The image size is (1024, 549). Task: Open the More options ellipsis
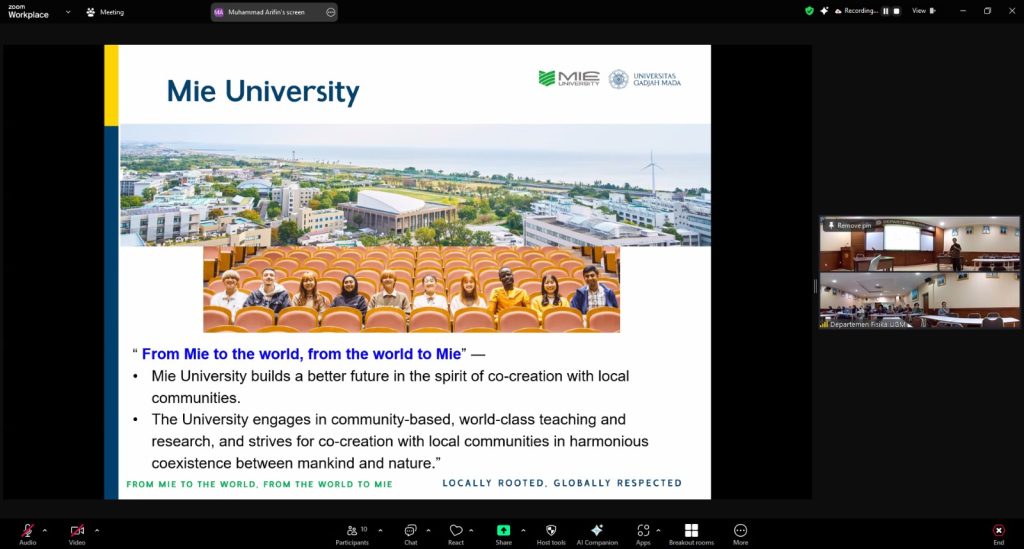click(741, 533)
